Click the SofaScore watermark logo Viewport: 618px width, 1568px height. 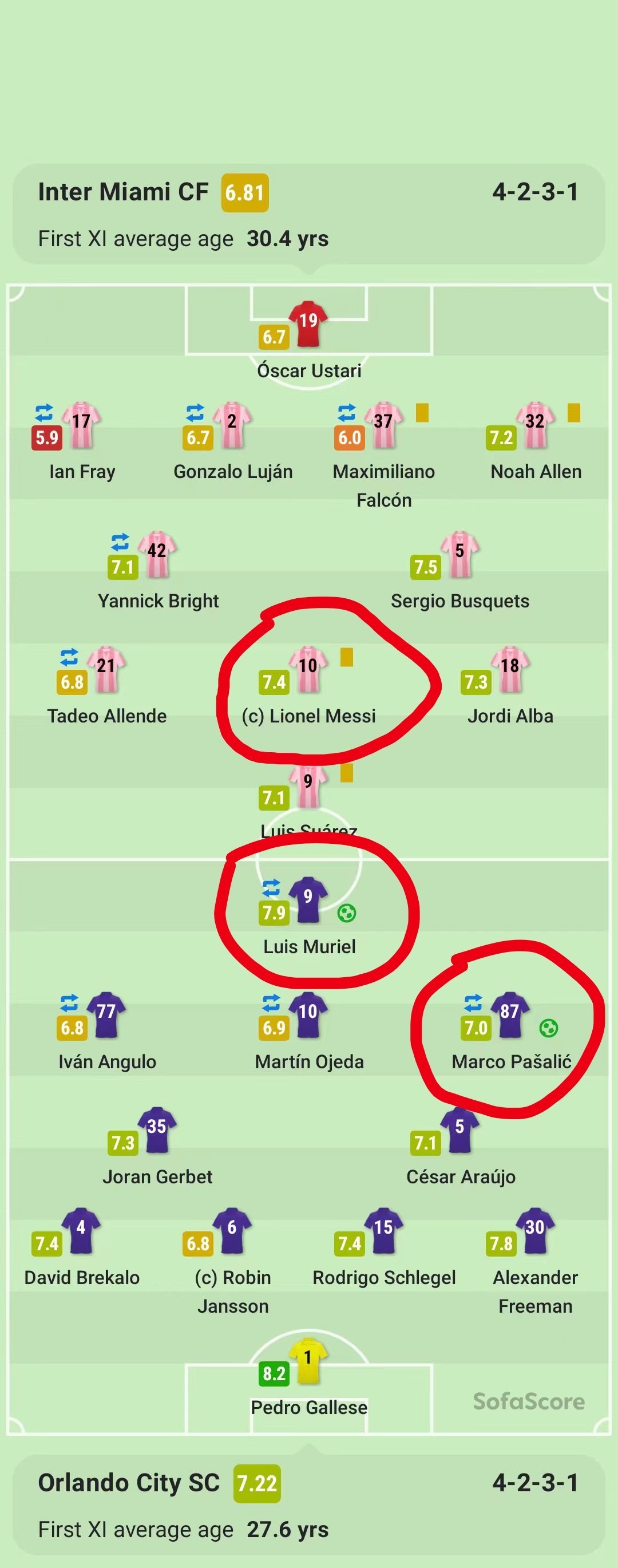529,1401
